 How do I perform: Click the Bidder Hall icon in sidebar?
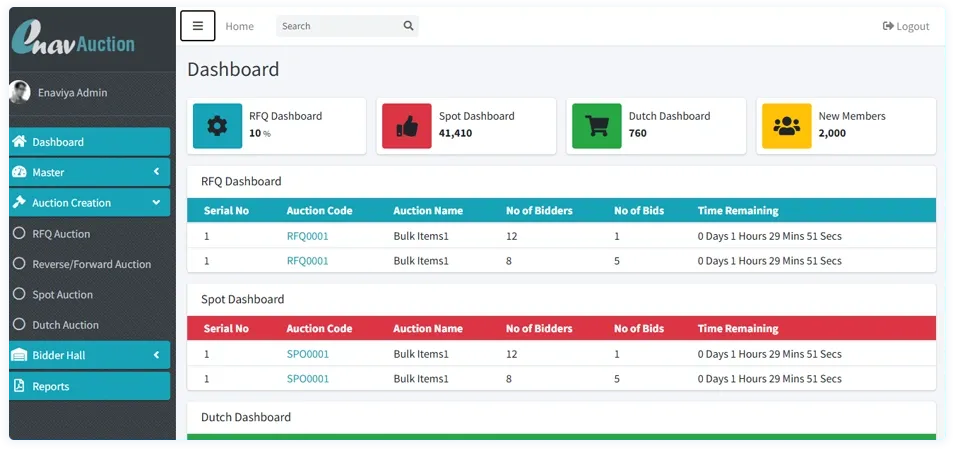(x=19, y=355)
